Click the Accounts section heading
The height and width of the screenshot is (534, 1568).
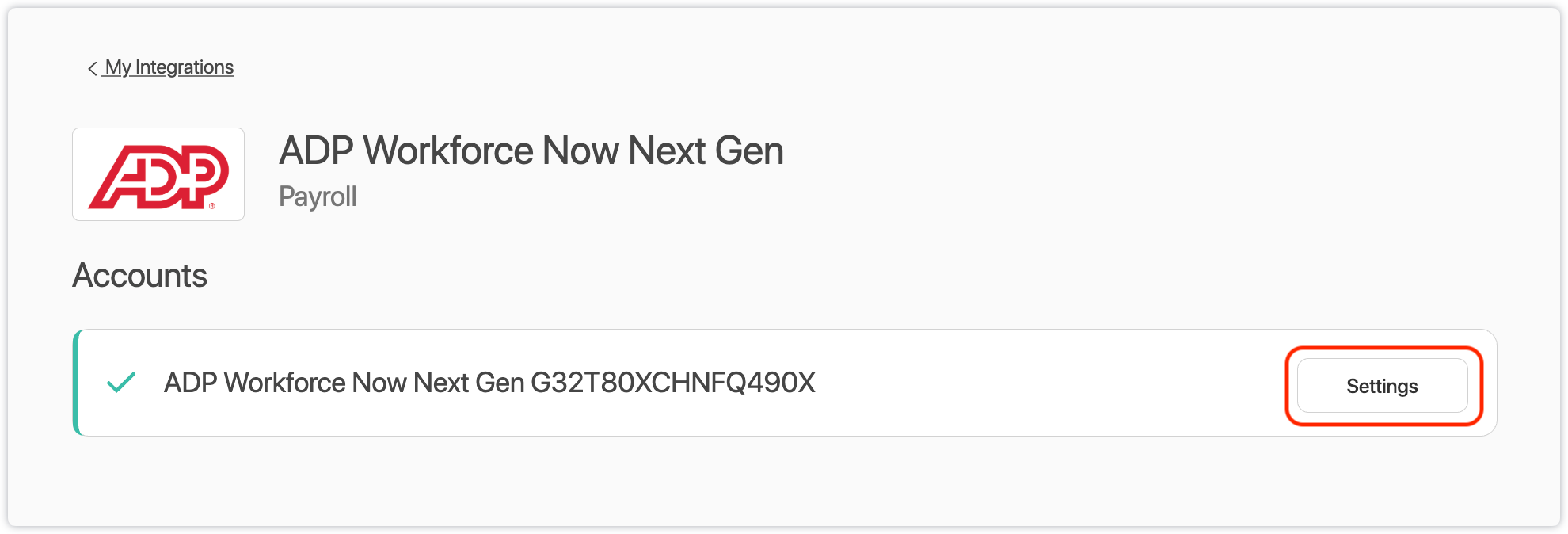(139, 276)
